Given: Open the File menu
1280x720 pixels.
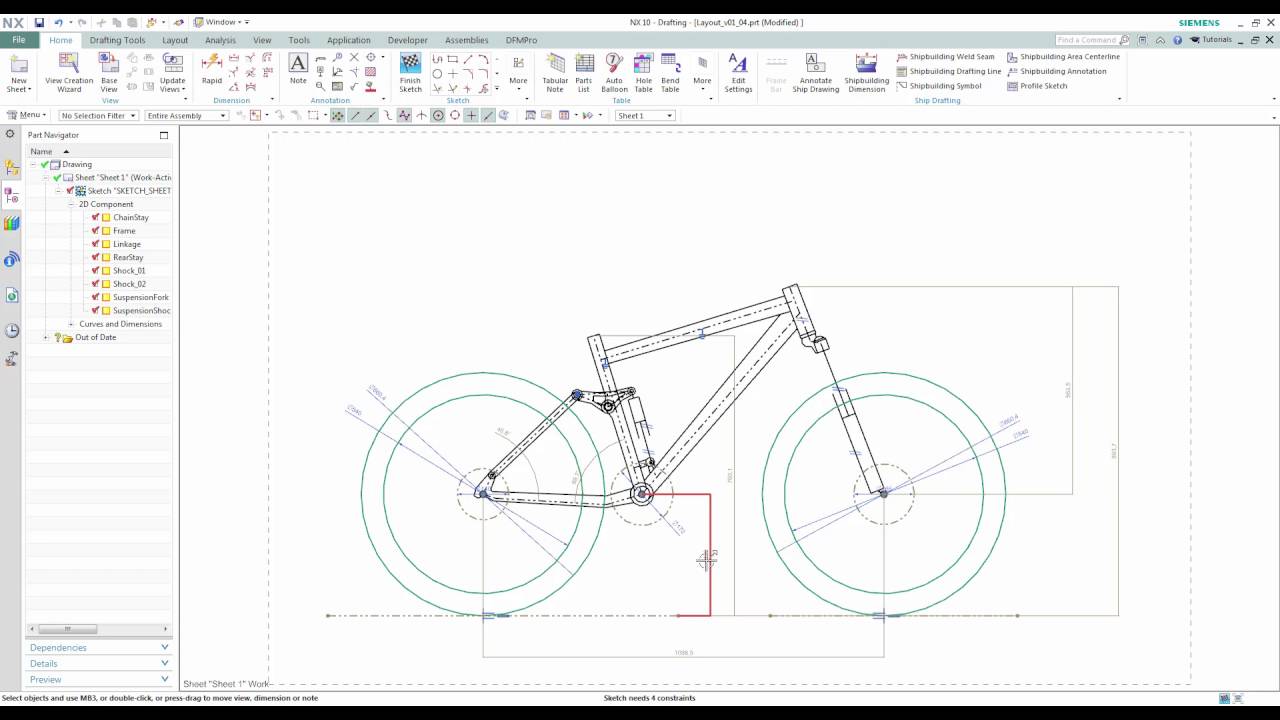Looking at the screenshot, I should pyautogui.click(x=19, y=40).
